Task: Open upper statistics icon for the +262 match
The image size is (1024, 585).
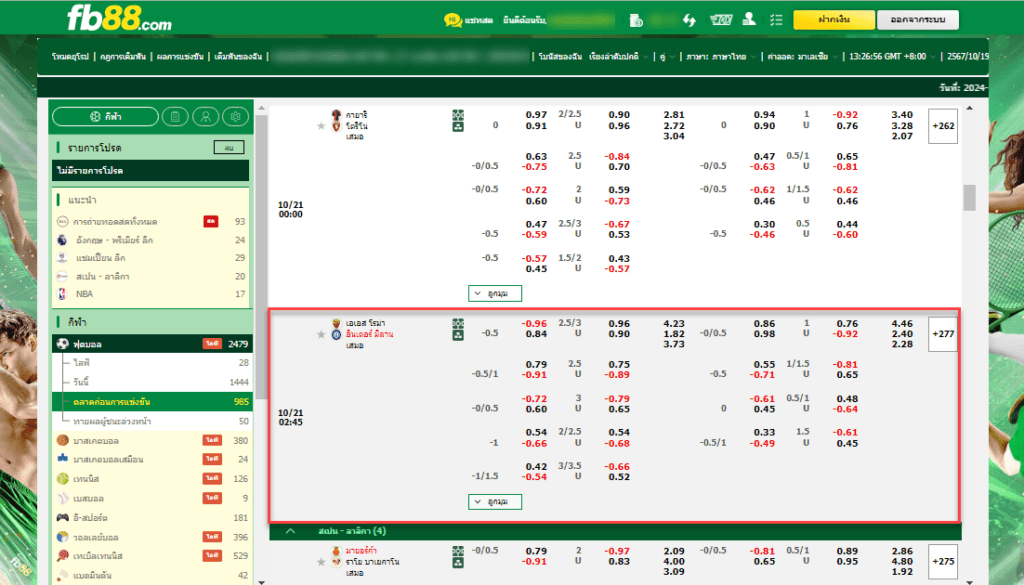Action: tap(458, 115)
